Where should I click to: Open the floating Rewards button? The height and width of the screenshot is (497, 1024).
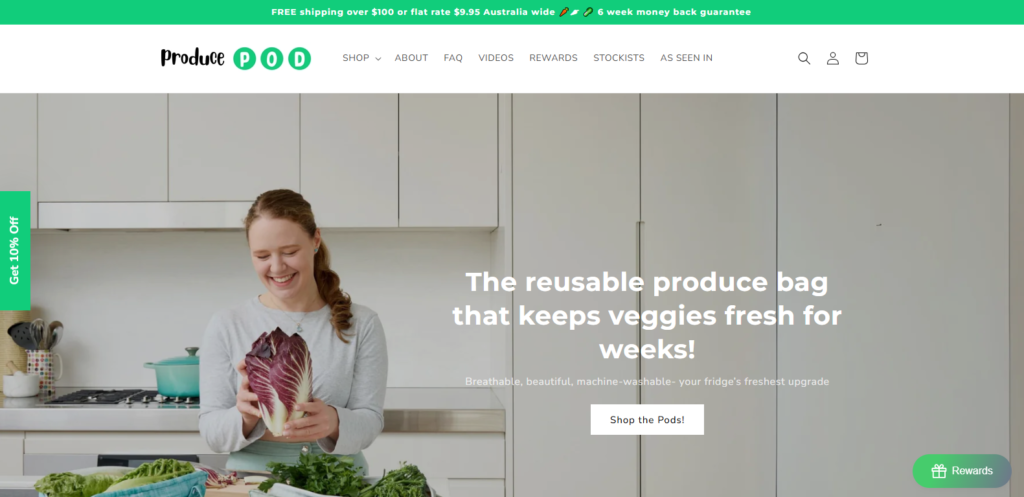click(x=962, y=471)
